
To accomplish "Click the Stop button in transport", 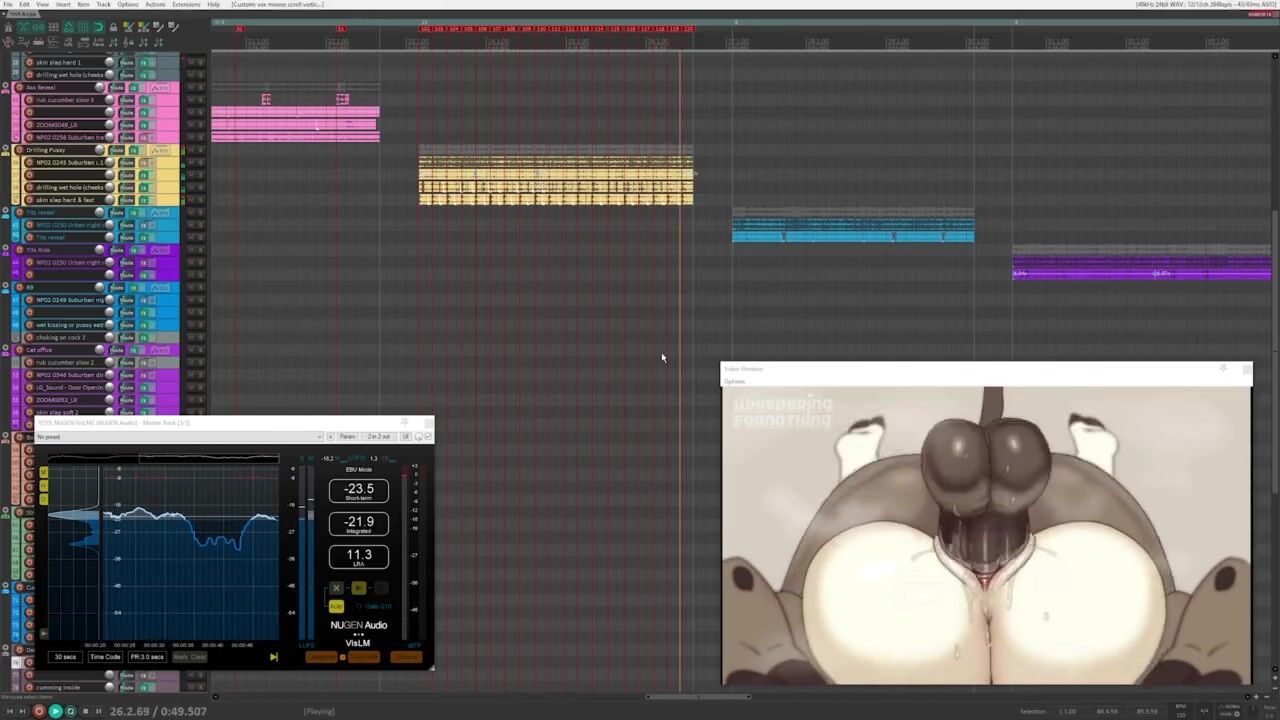I will (x=85, y=711).
